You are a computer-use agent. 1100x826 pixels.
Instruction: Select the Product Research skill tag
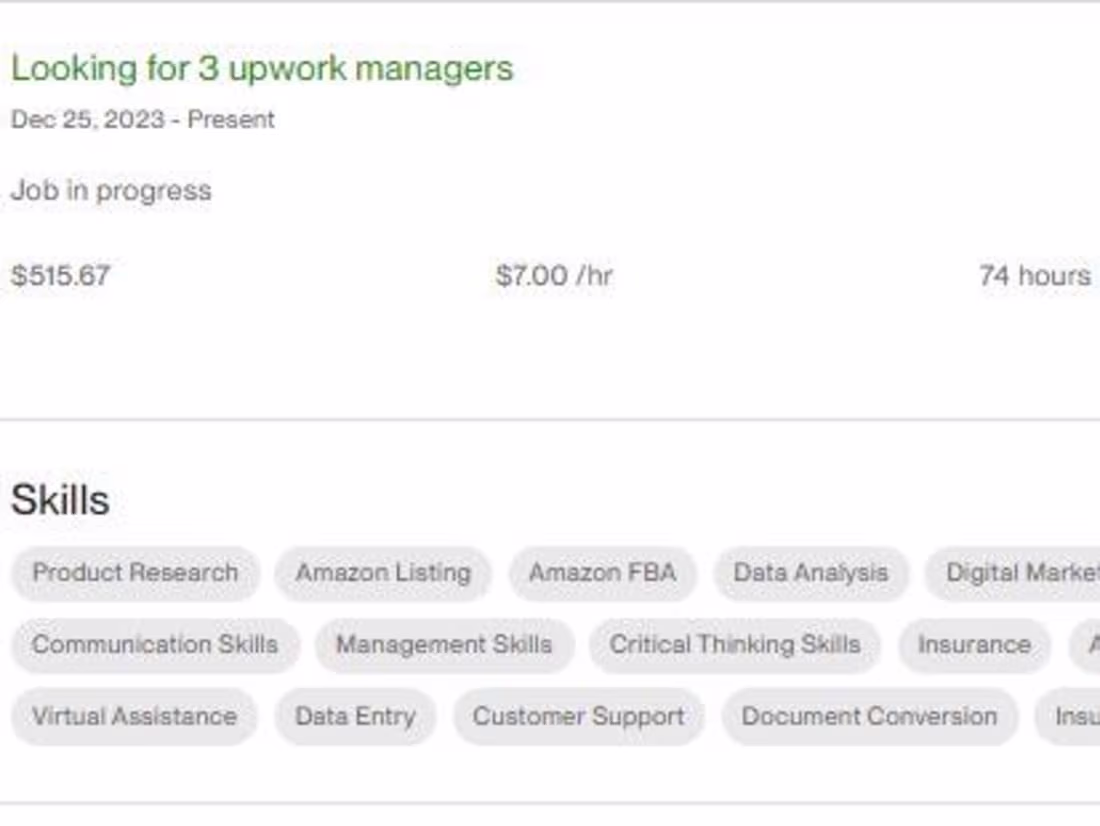(x=134, y=574)
